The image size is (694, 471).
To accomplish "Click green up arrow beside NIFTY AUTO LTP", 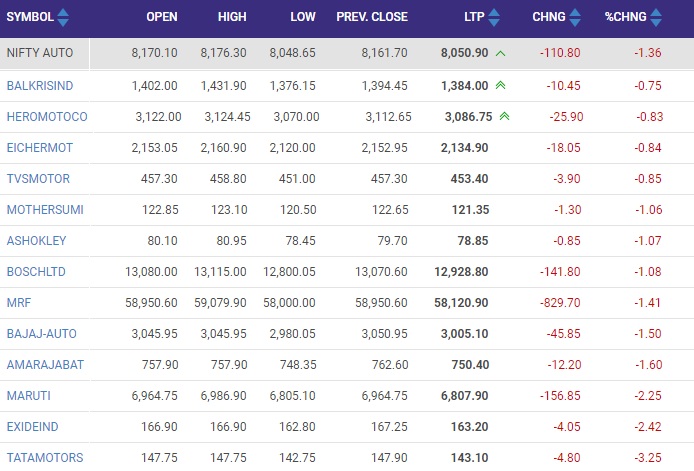I will (x=500, y=54).
